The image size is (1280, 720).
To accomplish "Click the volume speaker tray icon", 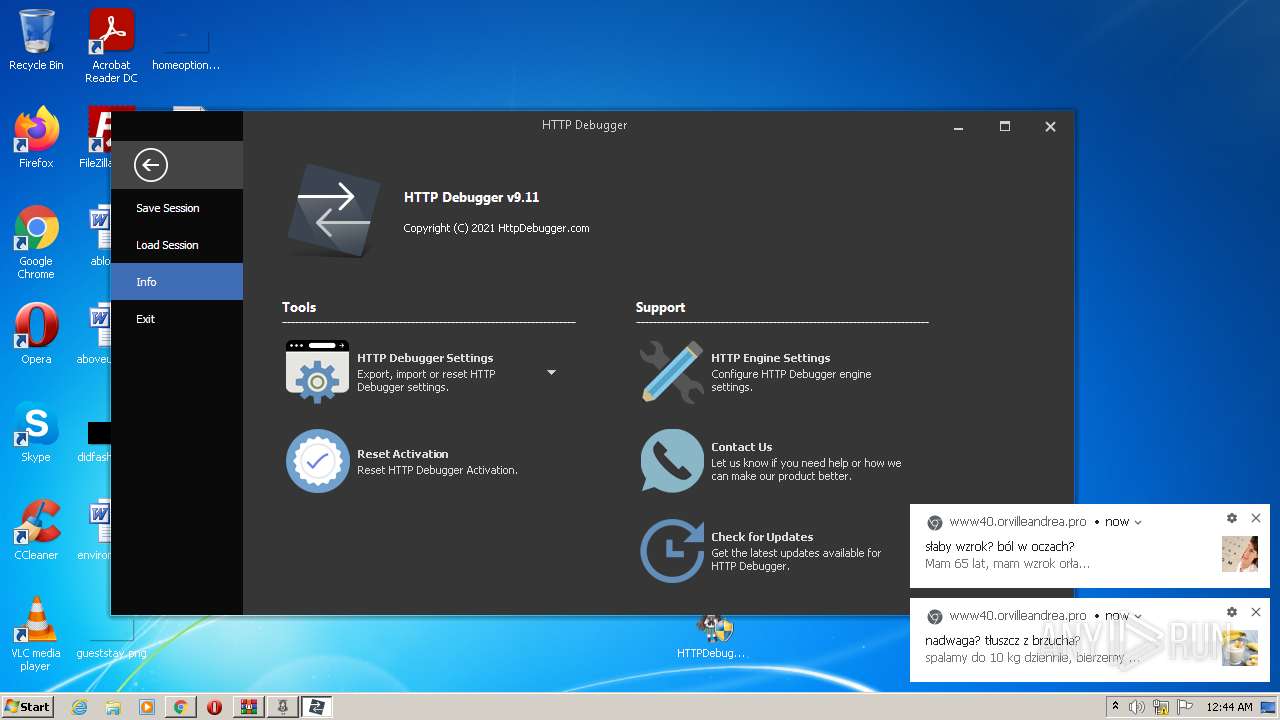I will (1137, 707).
